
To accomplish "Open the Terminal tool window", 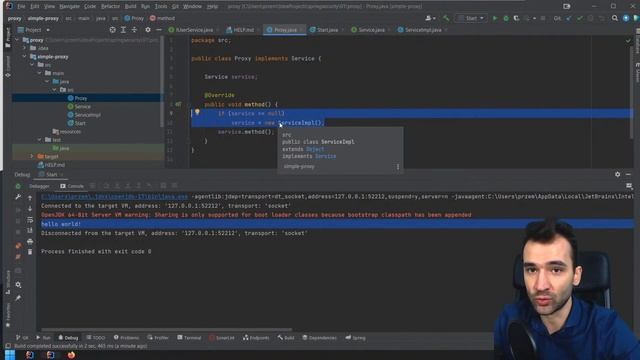I will tap(189, 338).
